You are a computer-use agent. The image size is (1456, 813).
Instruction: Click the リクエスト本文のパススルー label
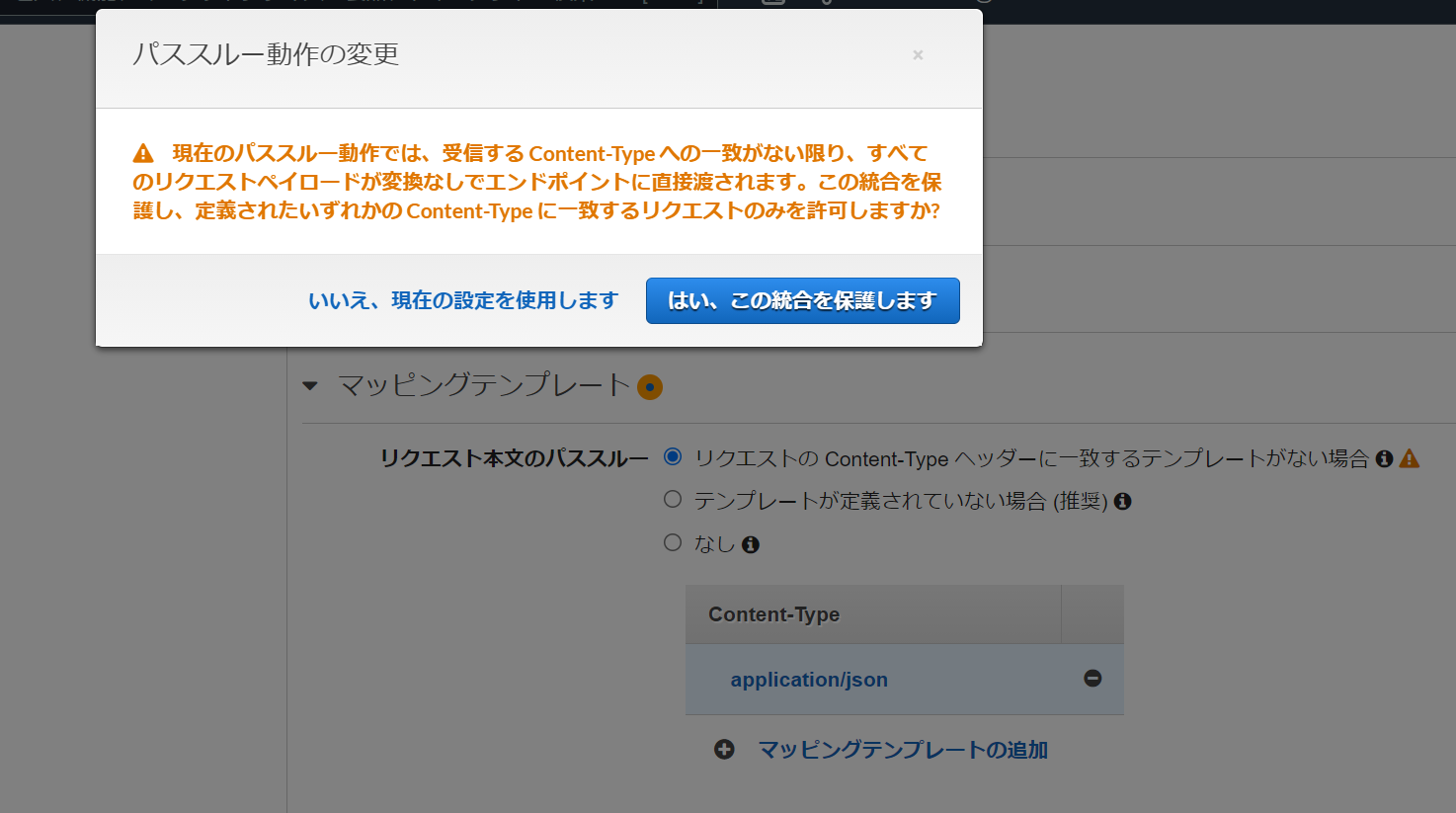pos(513,457)
